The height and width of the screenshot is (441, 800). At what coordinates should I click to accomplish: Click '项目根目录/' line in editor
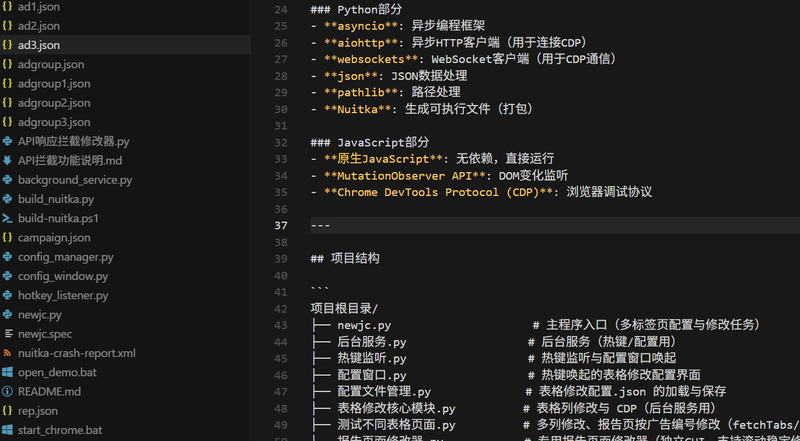(344, 309)
